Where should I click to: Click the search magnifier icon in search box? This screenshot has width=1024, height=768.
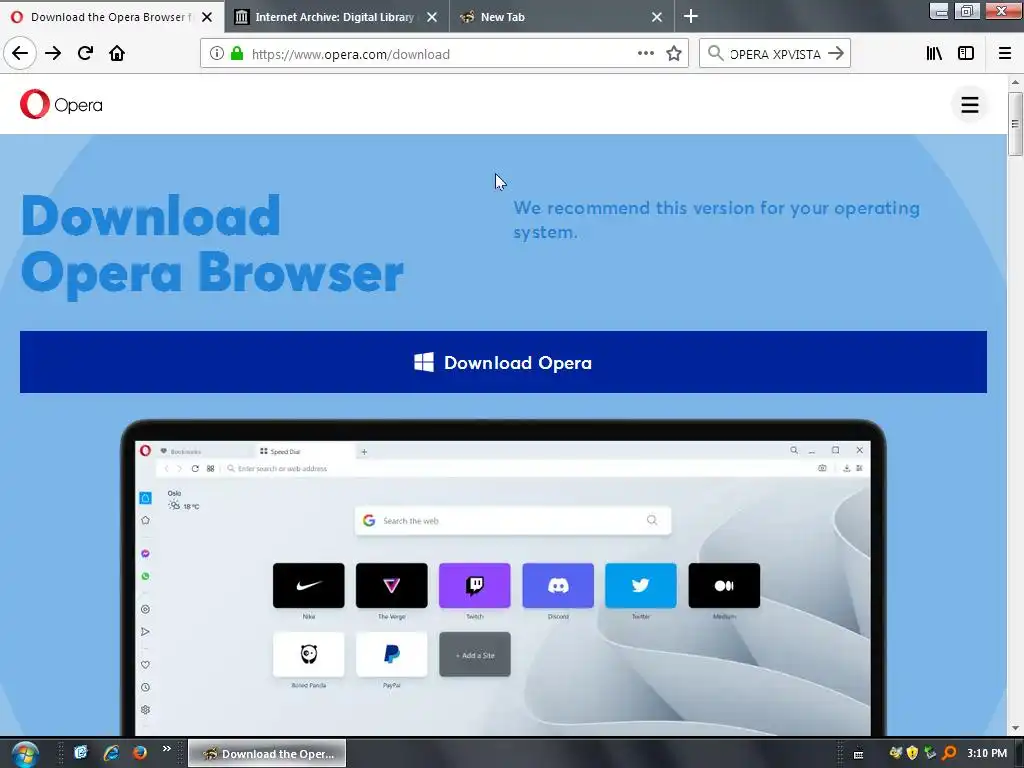pyautogui.click(x=715, y=54)
